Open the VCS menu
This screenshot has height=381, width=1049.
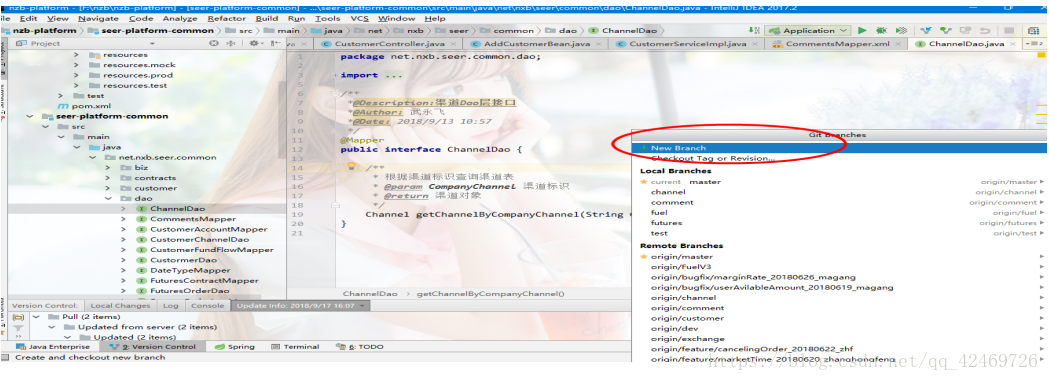coord(360,19)
